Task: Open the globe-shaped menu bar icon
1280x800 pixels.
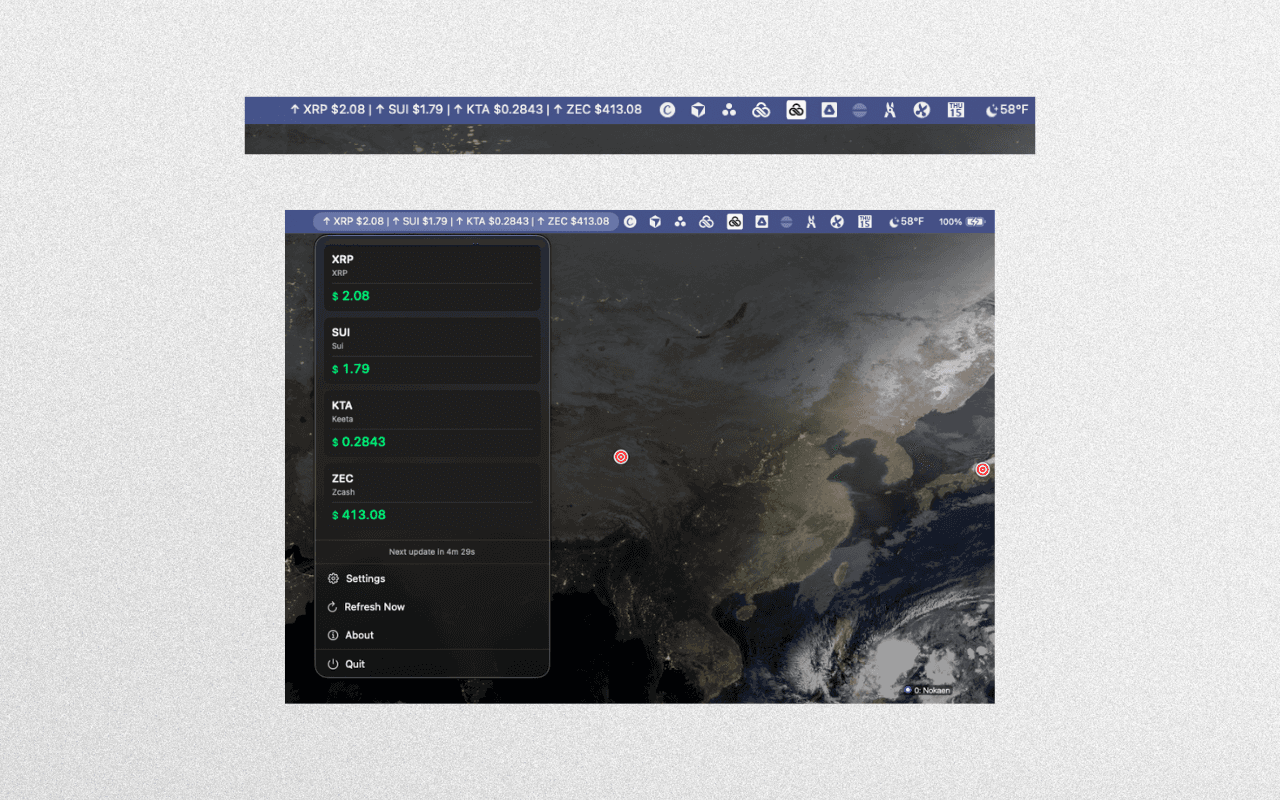Action: point(786,221)
